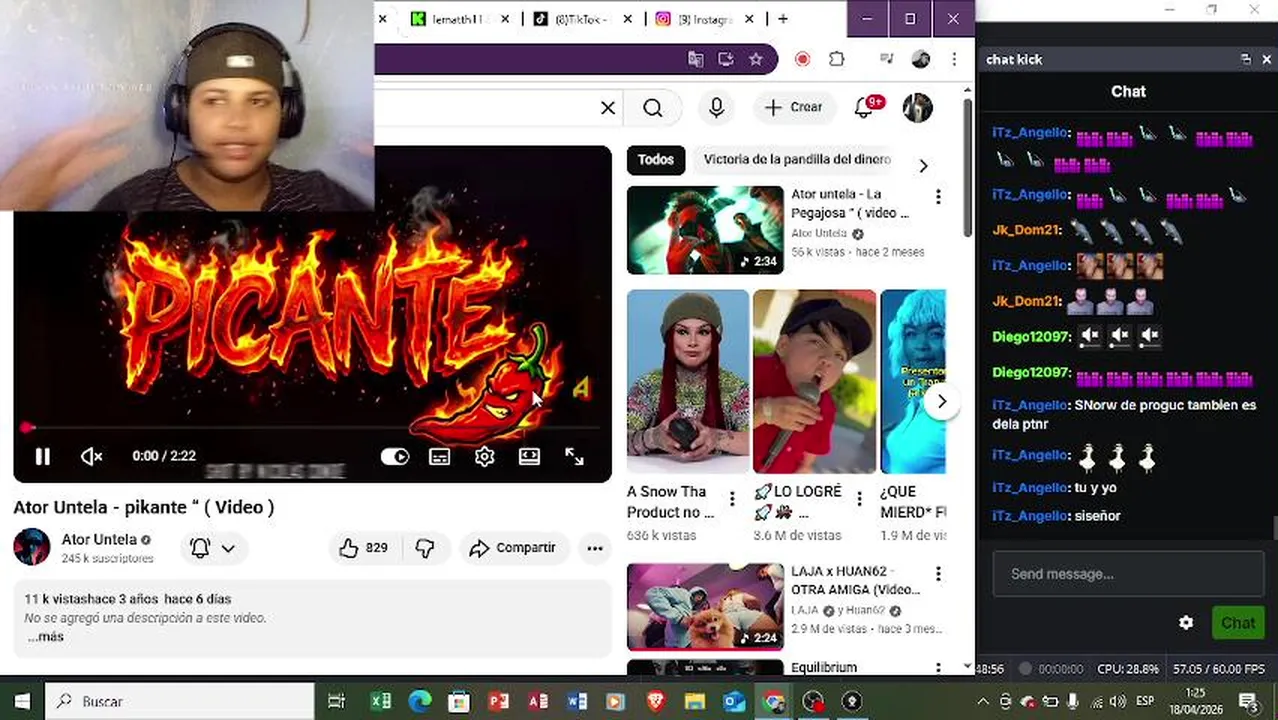Click the red record extension icon
Image resolution: width=1278 pixels, height=720 pixels.
[x=802, y=60]
